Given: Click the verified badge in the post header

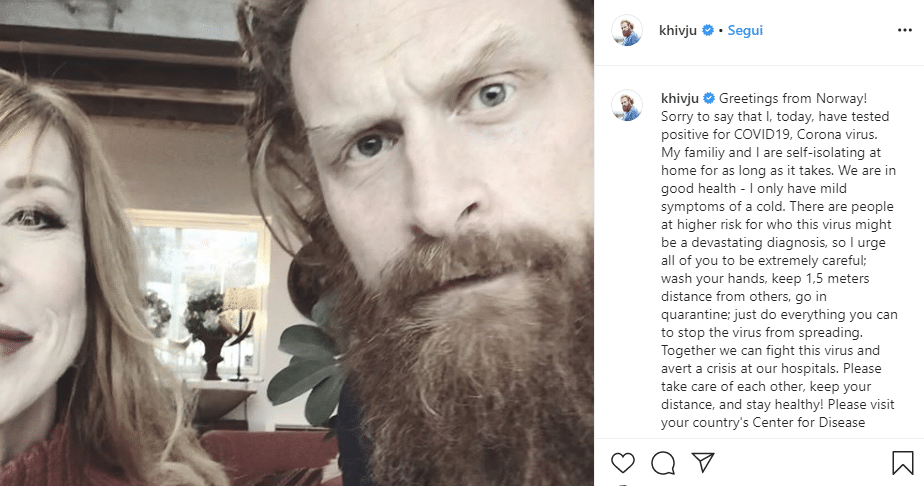Looking at the screenshot, I should click(x=708, y=31).
